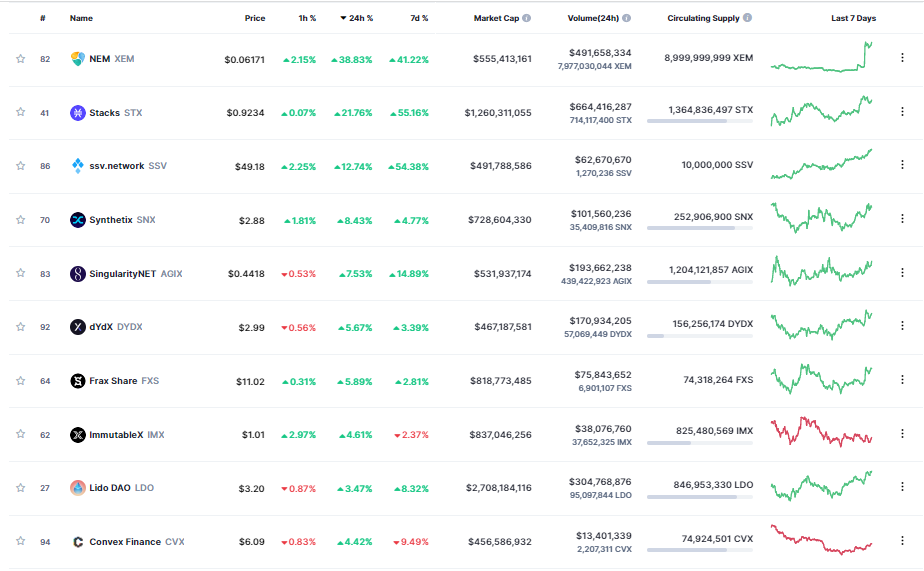The width and height of the screenshot is (924, 571).
Task: Open ImmutableX three-dot options
Action: pos(902,433)
